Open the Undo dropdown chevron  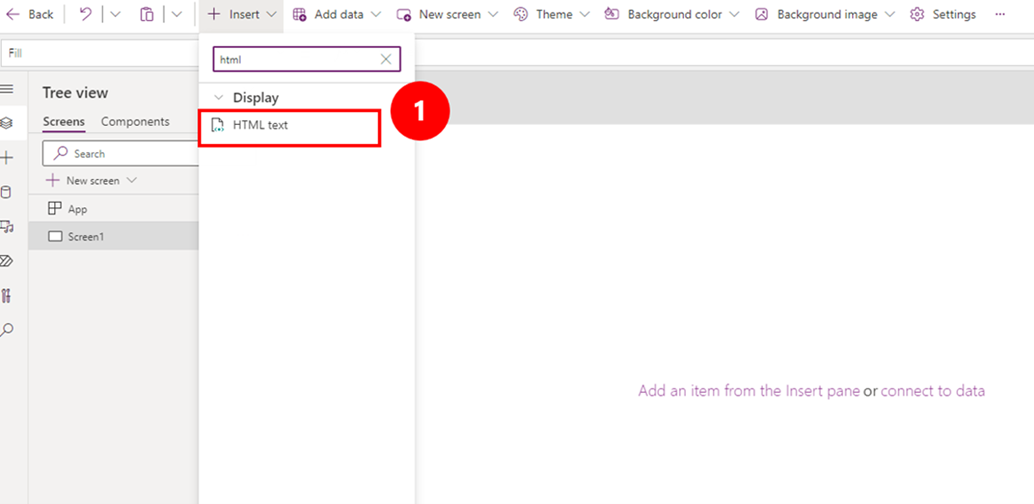coord(115,15)
